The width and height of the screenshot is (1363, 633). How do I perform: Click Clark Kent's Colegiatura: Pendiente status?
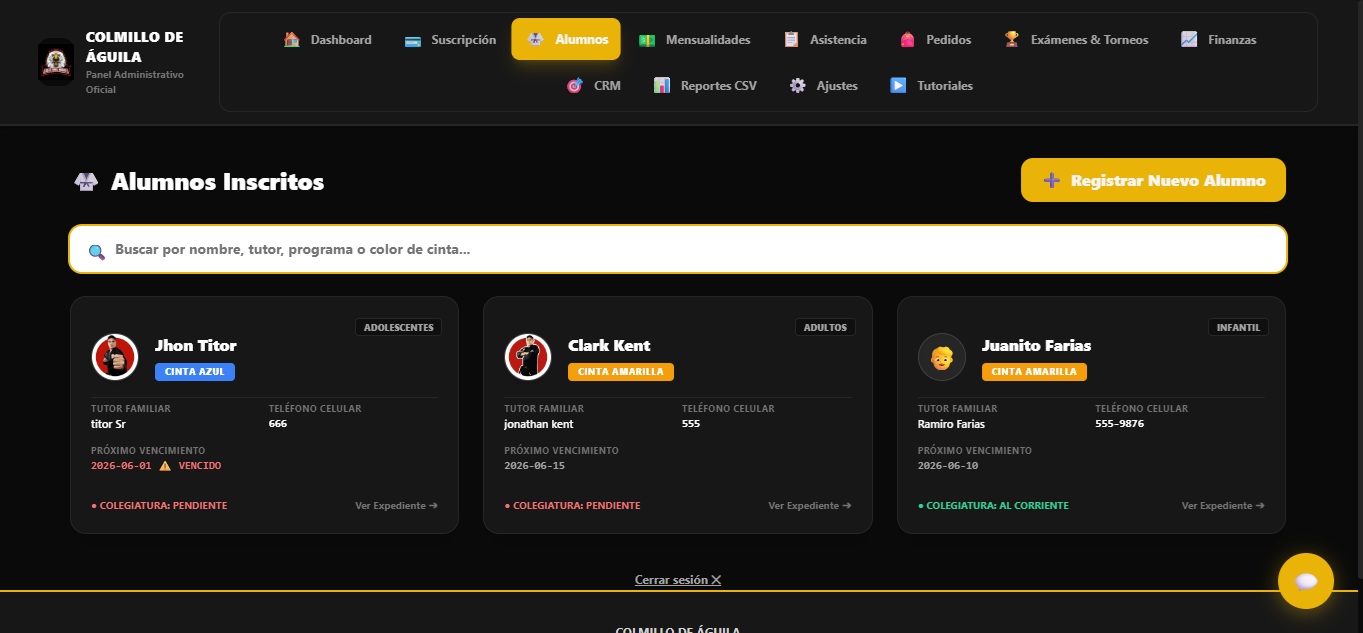click(572, 506)
